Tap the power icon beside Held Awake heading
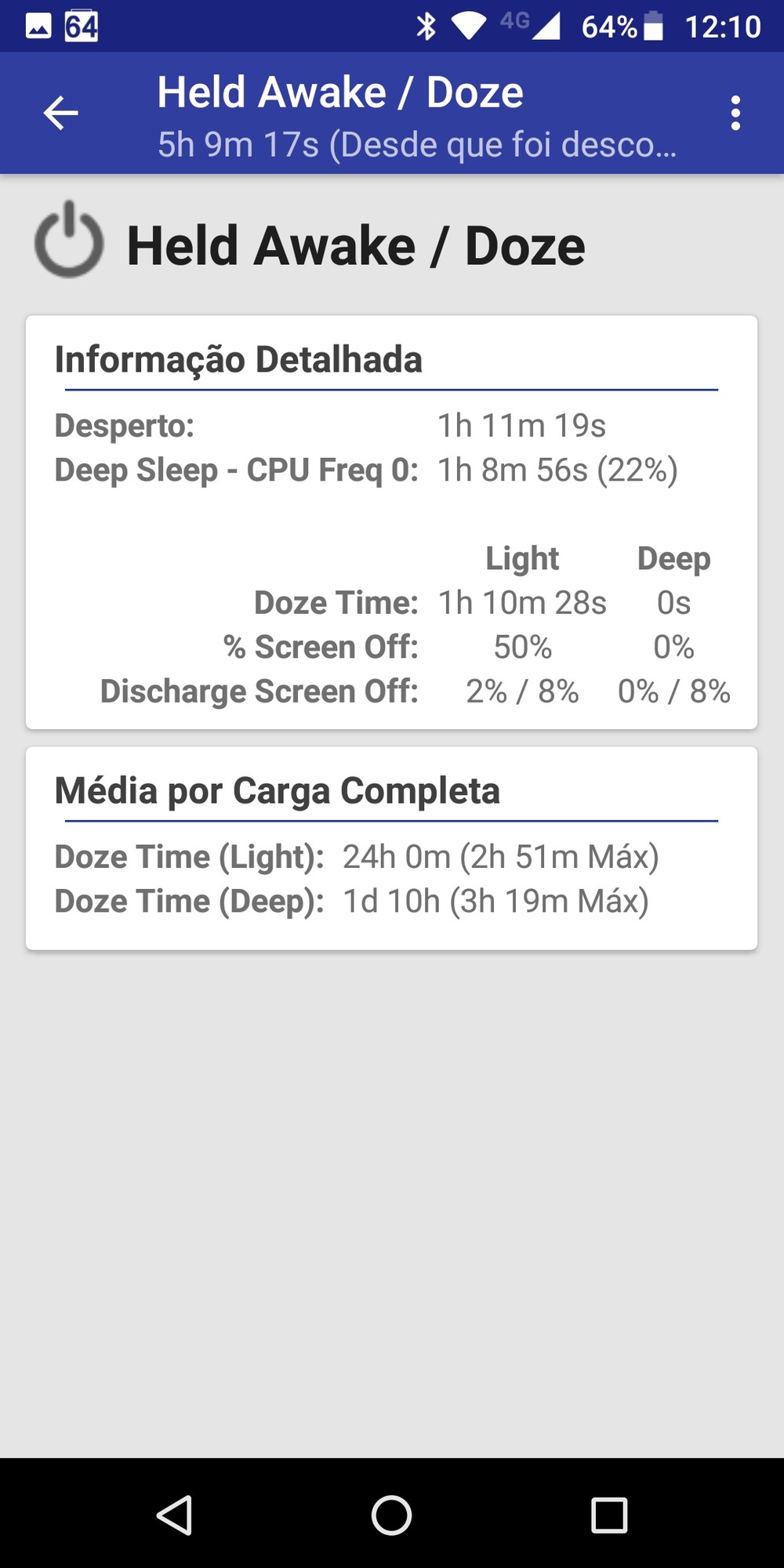Screen dimensions: 784x1568 click(69, 240)
